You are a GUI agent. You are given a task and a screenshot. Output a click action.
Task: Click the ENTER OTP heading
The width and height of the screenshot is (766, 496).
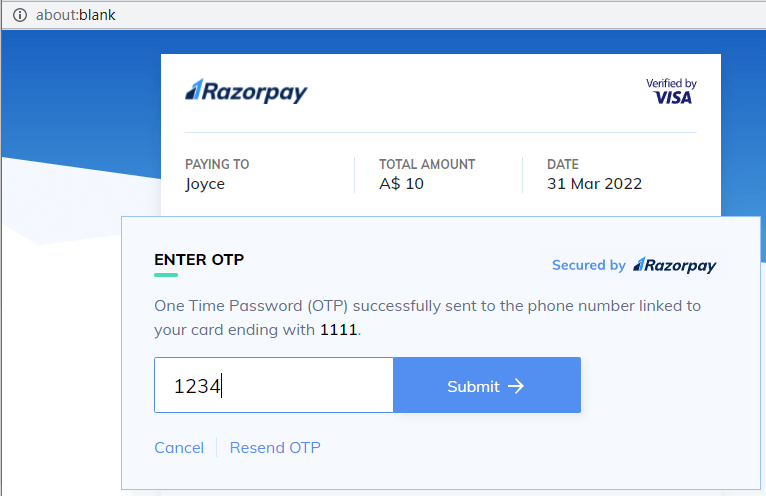(199, 260)
